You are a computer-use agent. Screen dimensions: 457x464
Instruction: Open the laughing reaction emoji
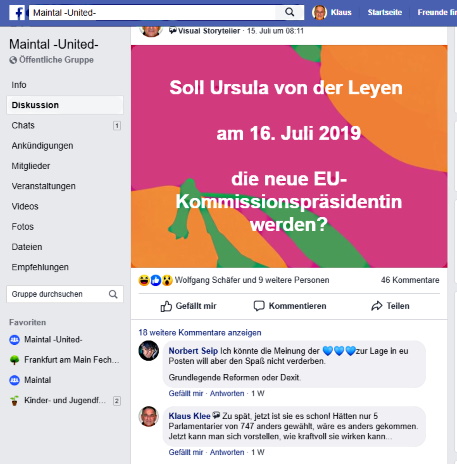coord(144,280)
